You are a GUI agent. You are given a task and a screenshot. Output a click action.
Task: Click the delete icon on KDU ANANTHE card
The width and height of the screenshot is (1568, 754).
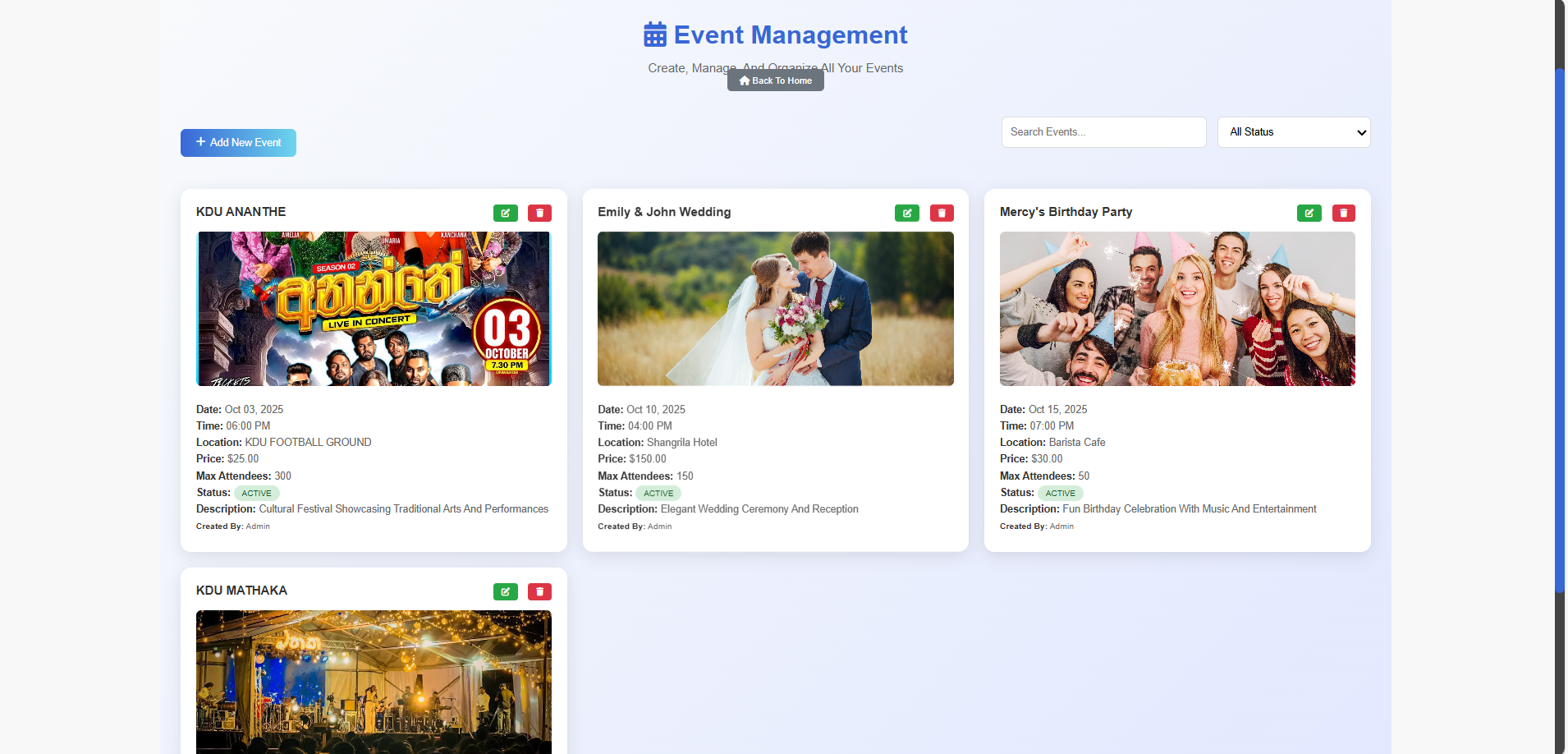539,213
